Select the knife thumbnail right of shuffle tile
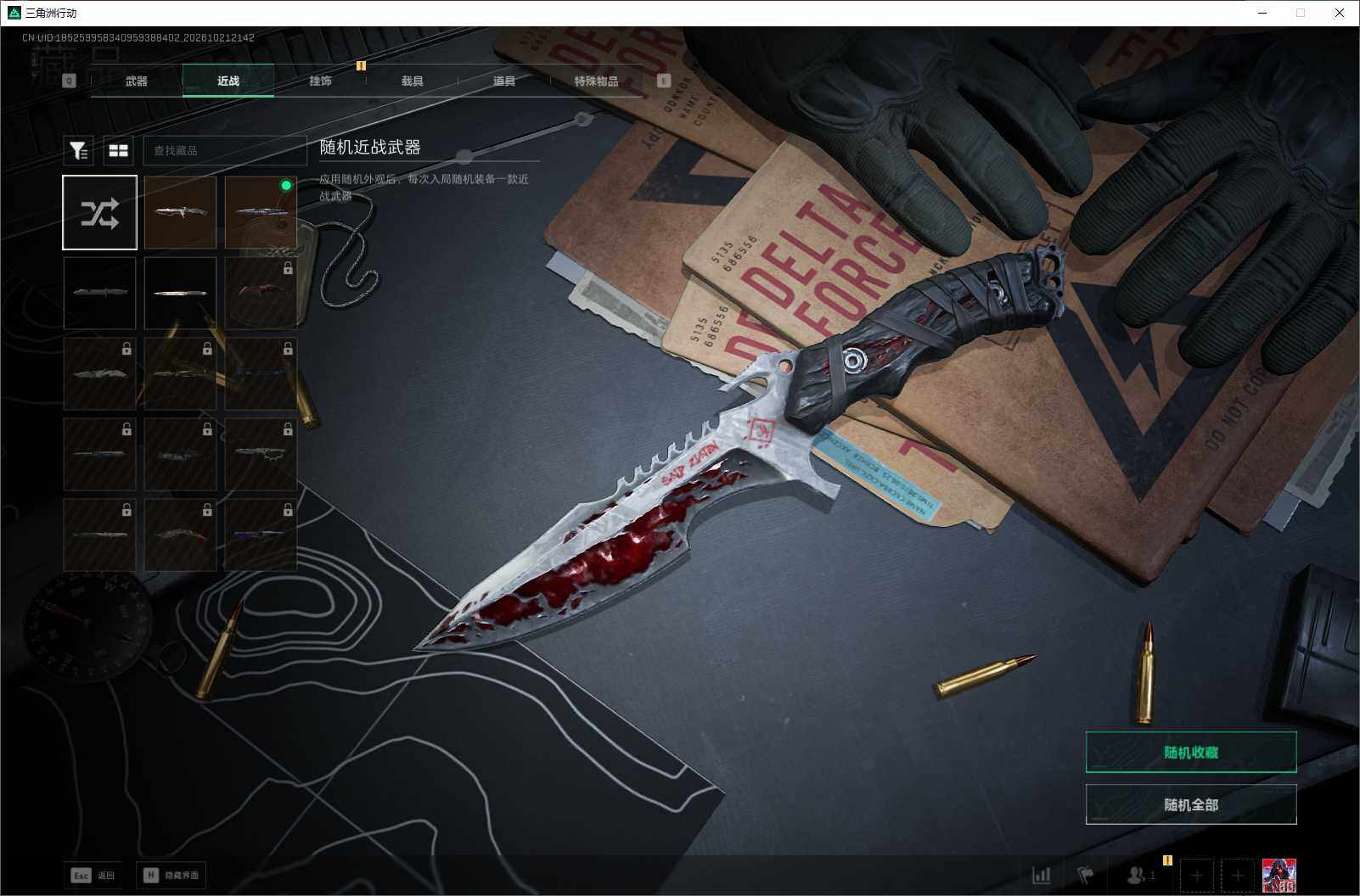Screen dimensions: 1360x896 click(180, 212)
